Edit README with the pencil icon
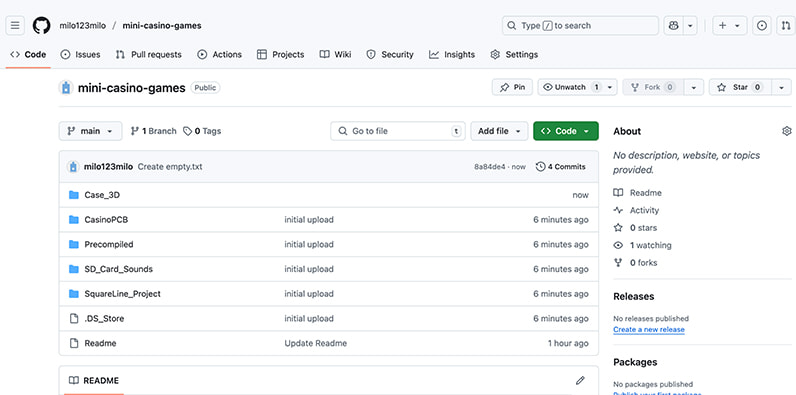Viewport: 796px width, 395px height. [x=580, y=380]
